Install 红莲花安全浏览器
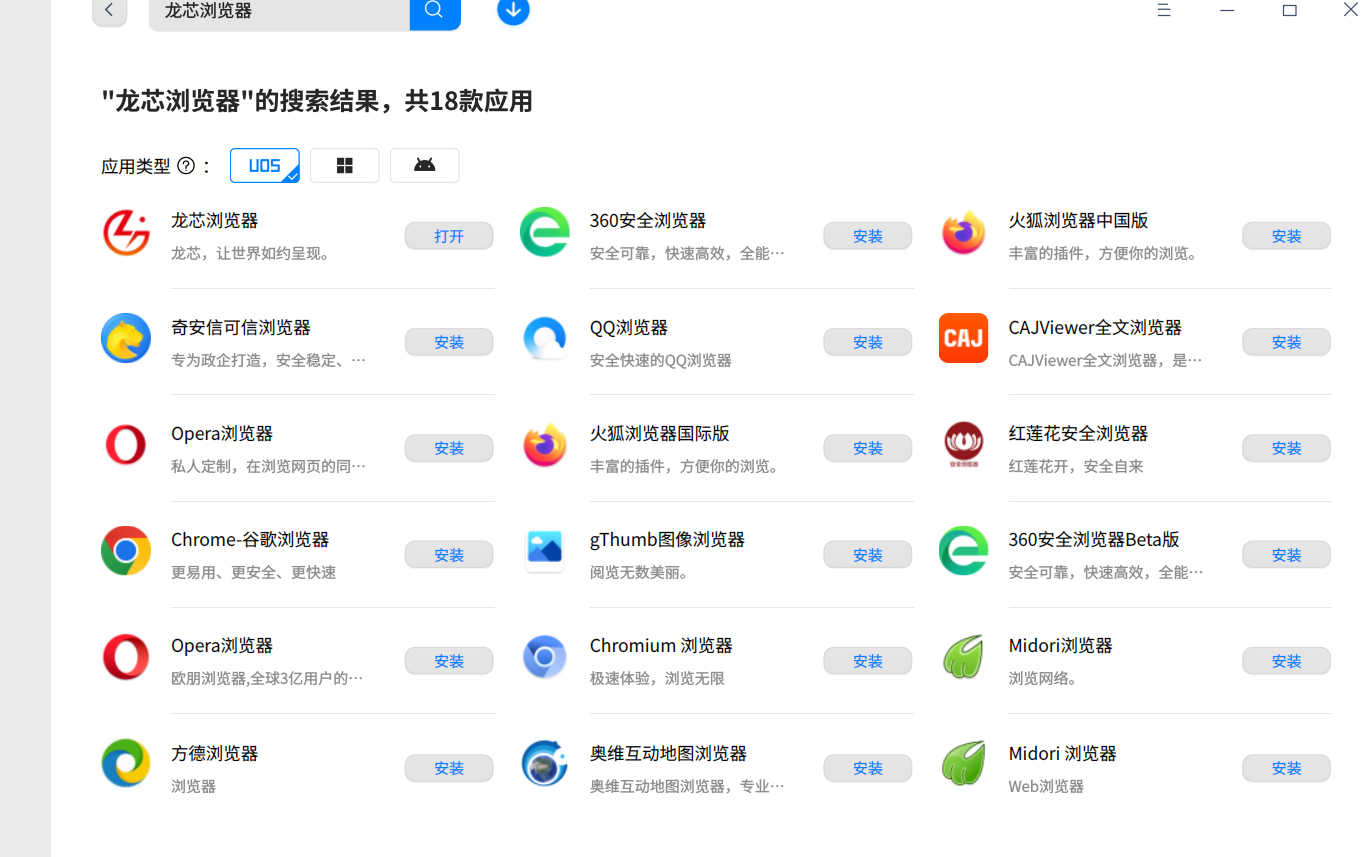Screen dimensions: 1372x857 pyautogui.click(x=1287, y=448)
